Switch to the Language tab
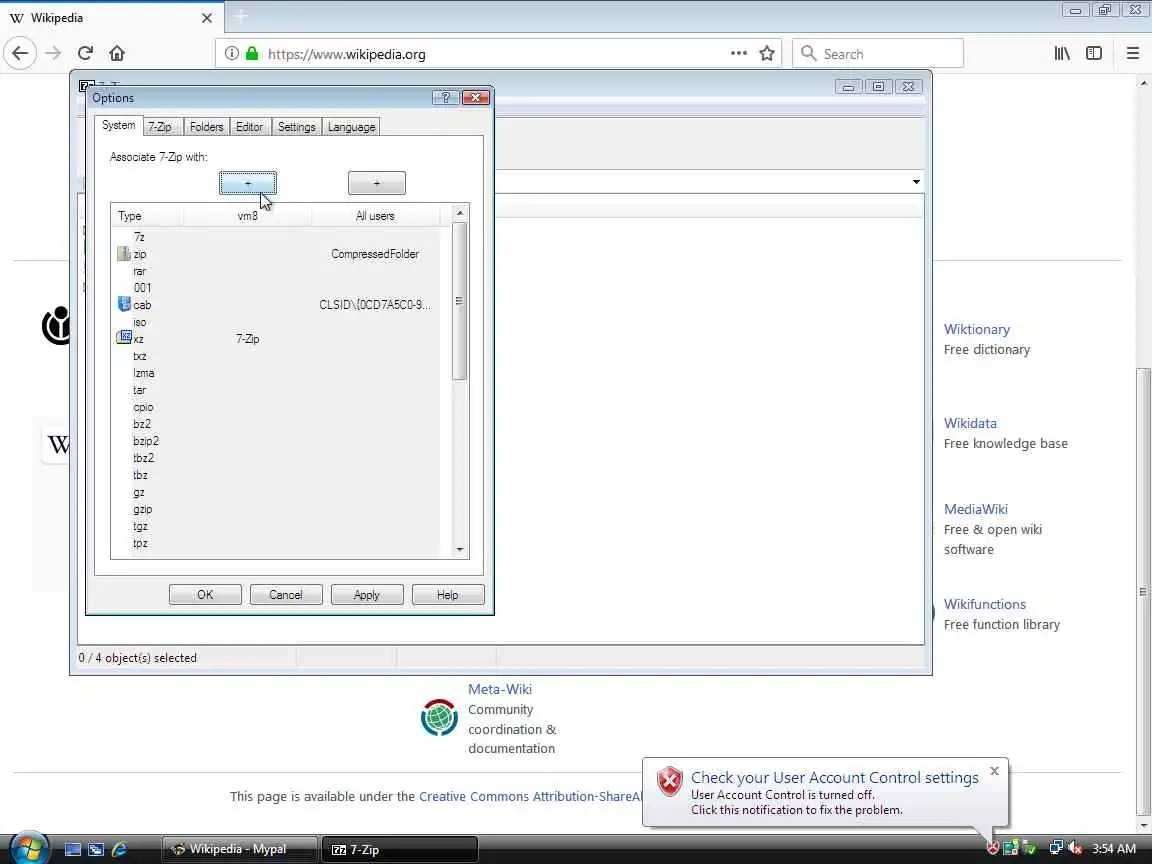The width and height of the screenshot is (1152, 864). click(351, 127)
